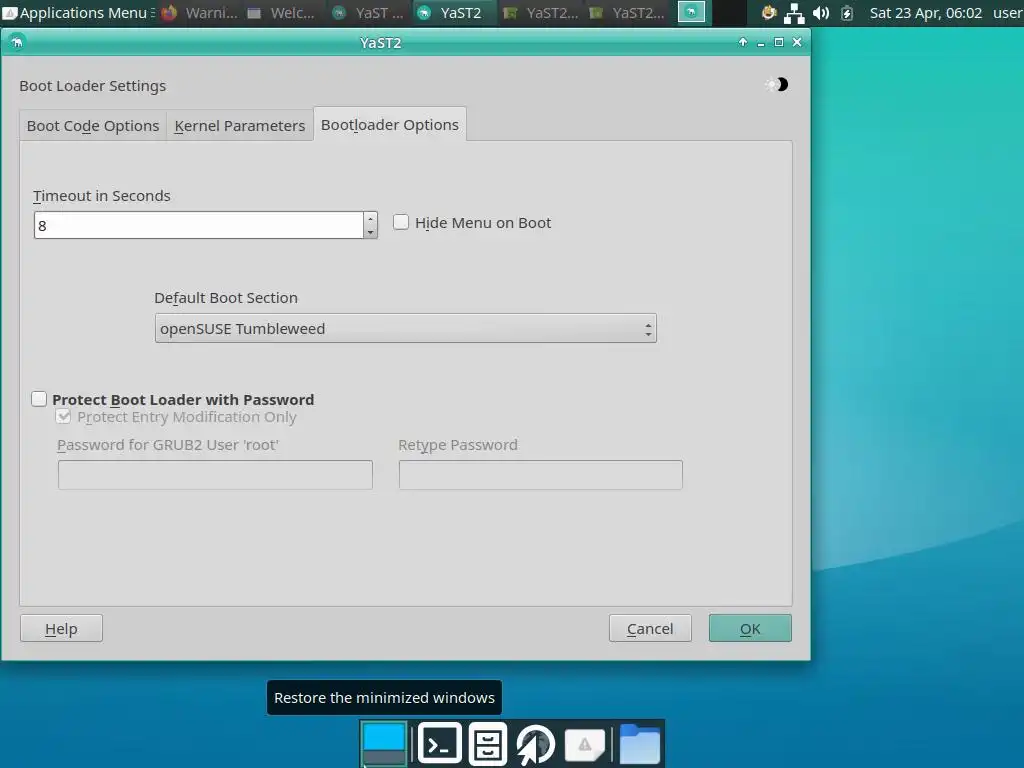Keep YaST2 window above via arrow icon
Screen dimensions: 1024x768
point(743,42)
